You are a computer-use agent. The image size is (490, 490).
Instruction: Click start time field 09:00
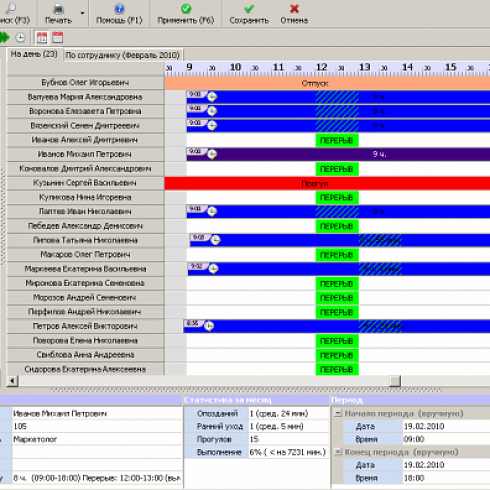tap(446, 439)
